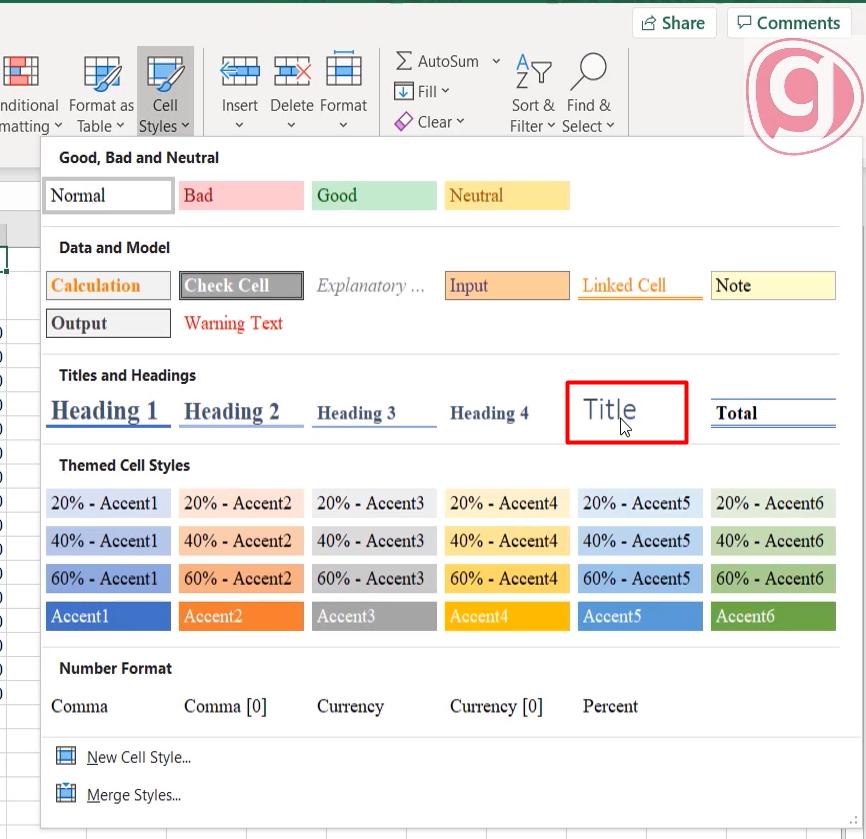Open the Format as Table gallery

click(101, 90)
